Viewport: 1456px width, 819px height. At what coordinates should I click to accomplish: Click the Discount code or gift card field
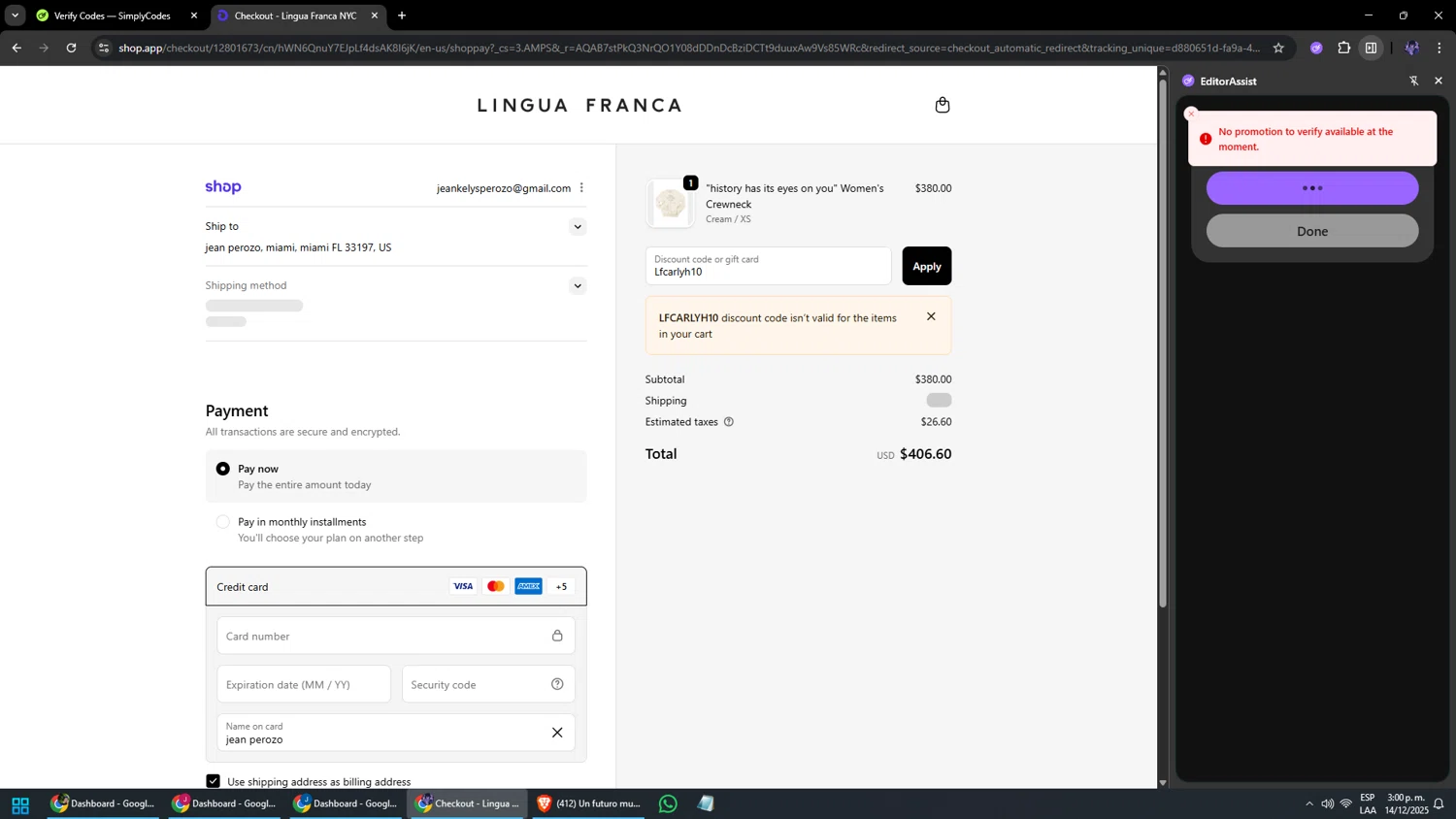click(769, 266)
